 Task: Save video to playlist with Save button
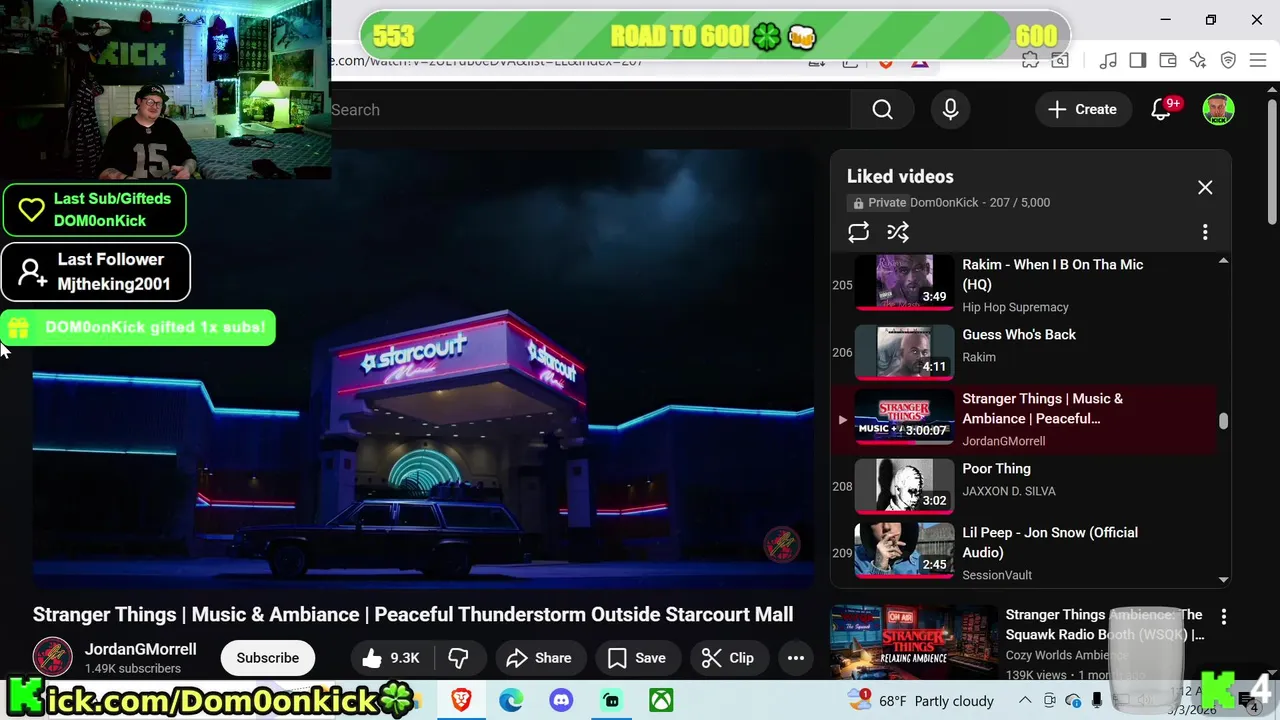[637, 658]
